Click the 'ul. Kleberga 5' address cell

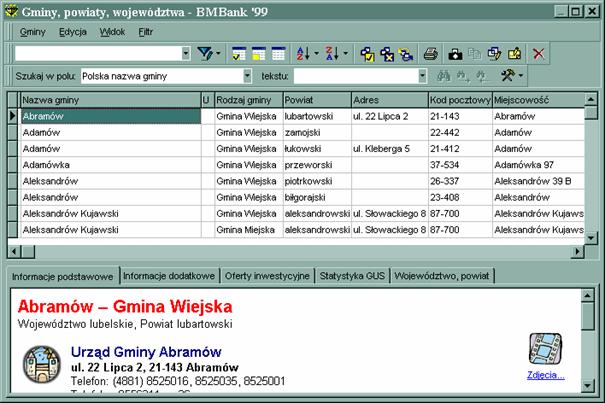pyautogui.click(x=390, y=149)
